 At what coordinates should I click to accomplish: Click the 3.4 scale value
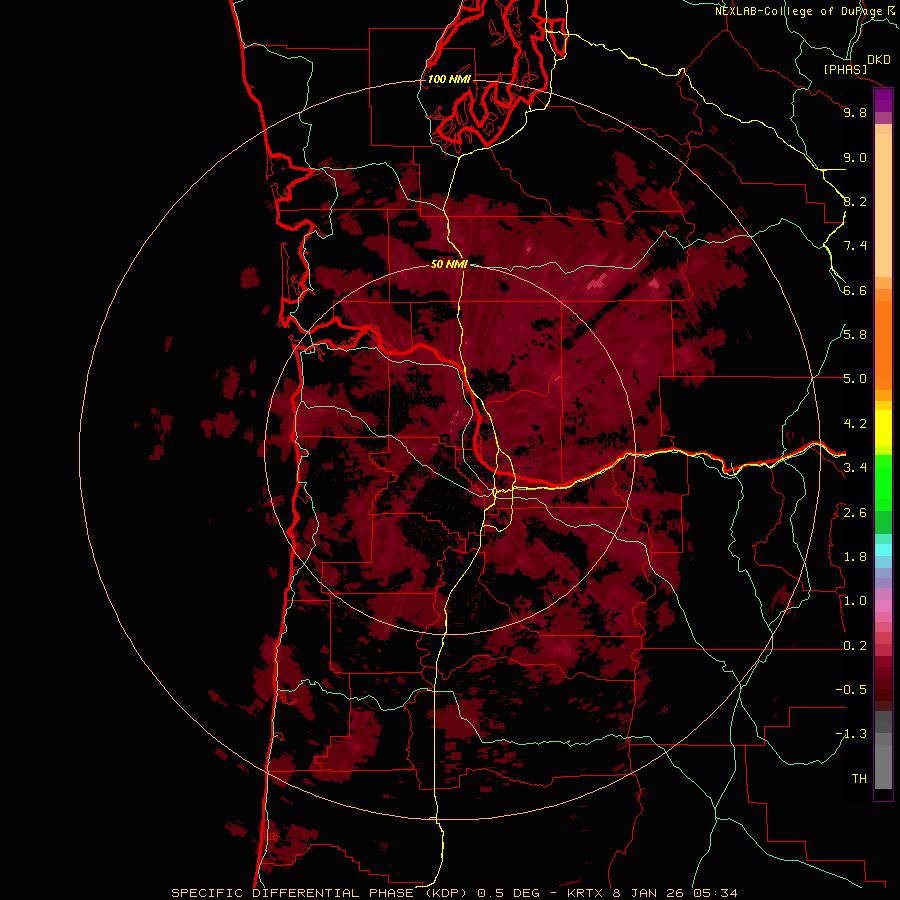point(855,468)
